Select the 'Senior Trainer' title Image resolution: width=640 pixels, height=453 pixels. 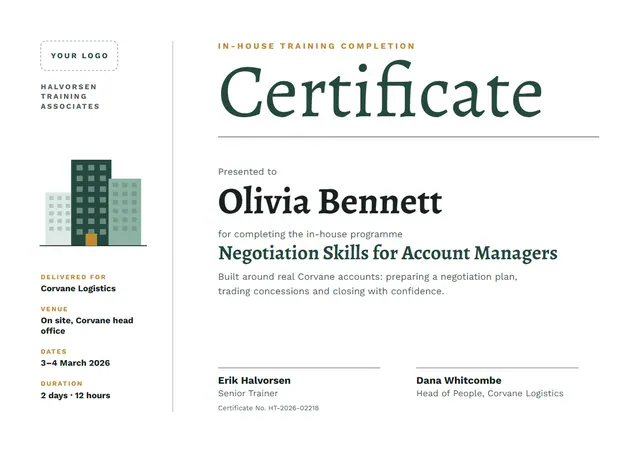pyautogui.click(x=248, y=393)
